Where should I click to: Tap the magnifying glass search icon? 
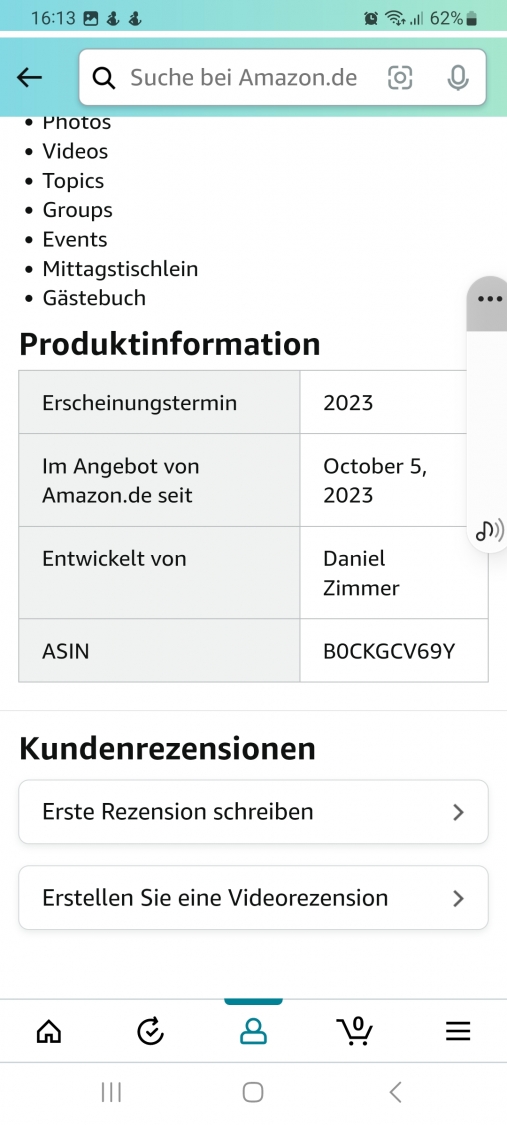[x=105, y=77]
